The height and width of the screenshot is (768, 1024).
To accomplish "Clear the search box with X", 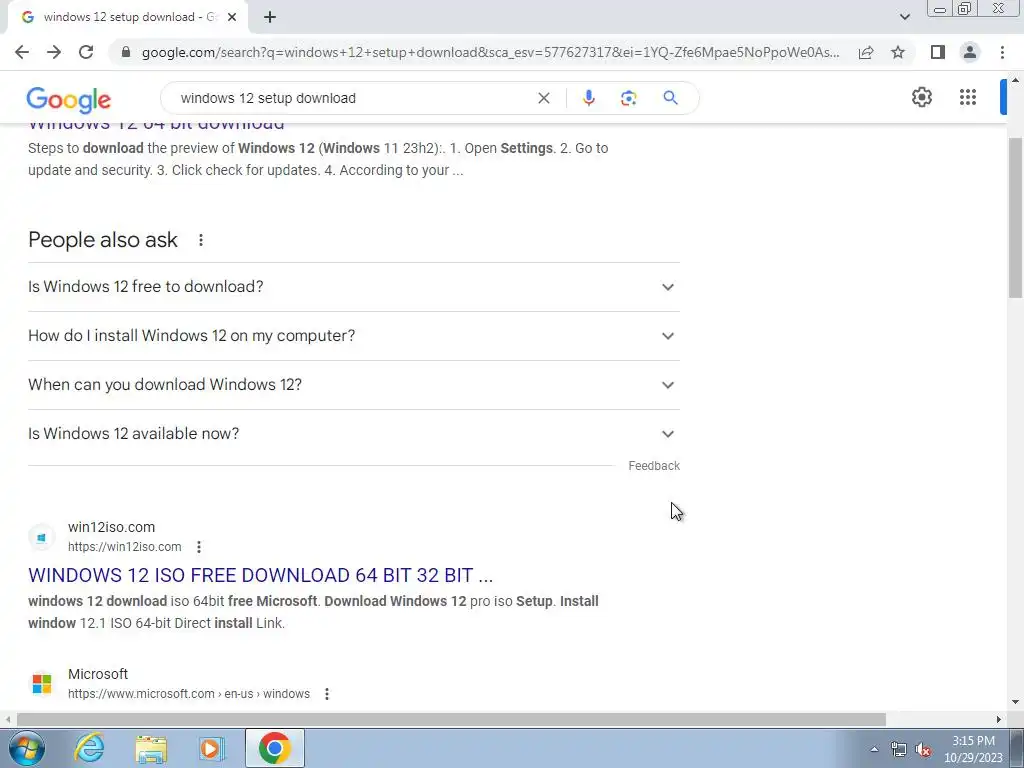I will pyautogui.click(x=543, y=98).
